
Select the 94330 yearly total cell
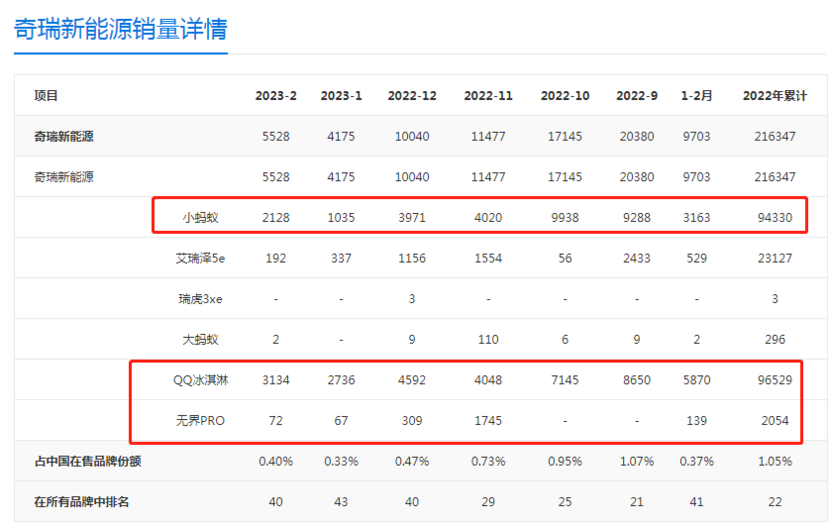pyautogui.click(x=775, y=218)
